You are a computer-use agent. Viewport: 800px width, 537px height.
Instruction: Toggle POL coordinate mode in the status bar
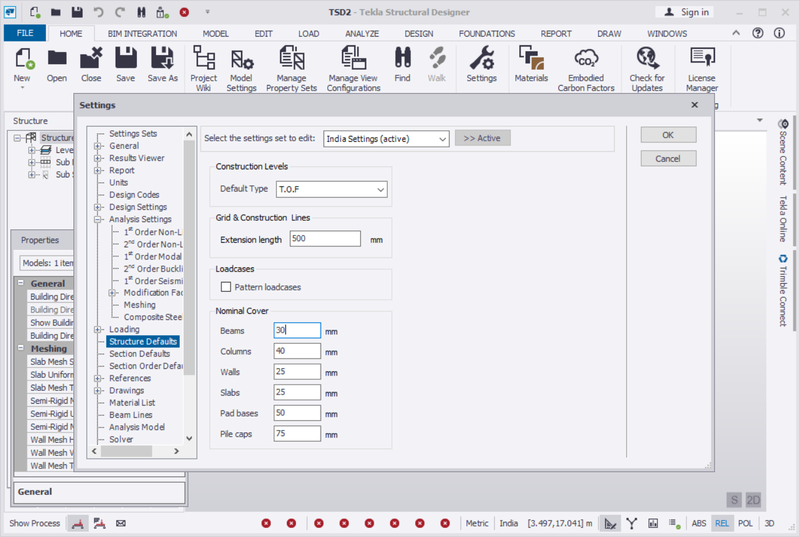(x=745, y=523)
